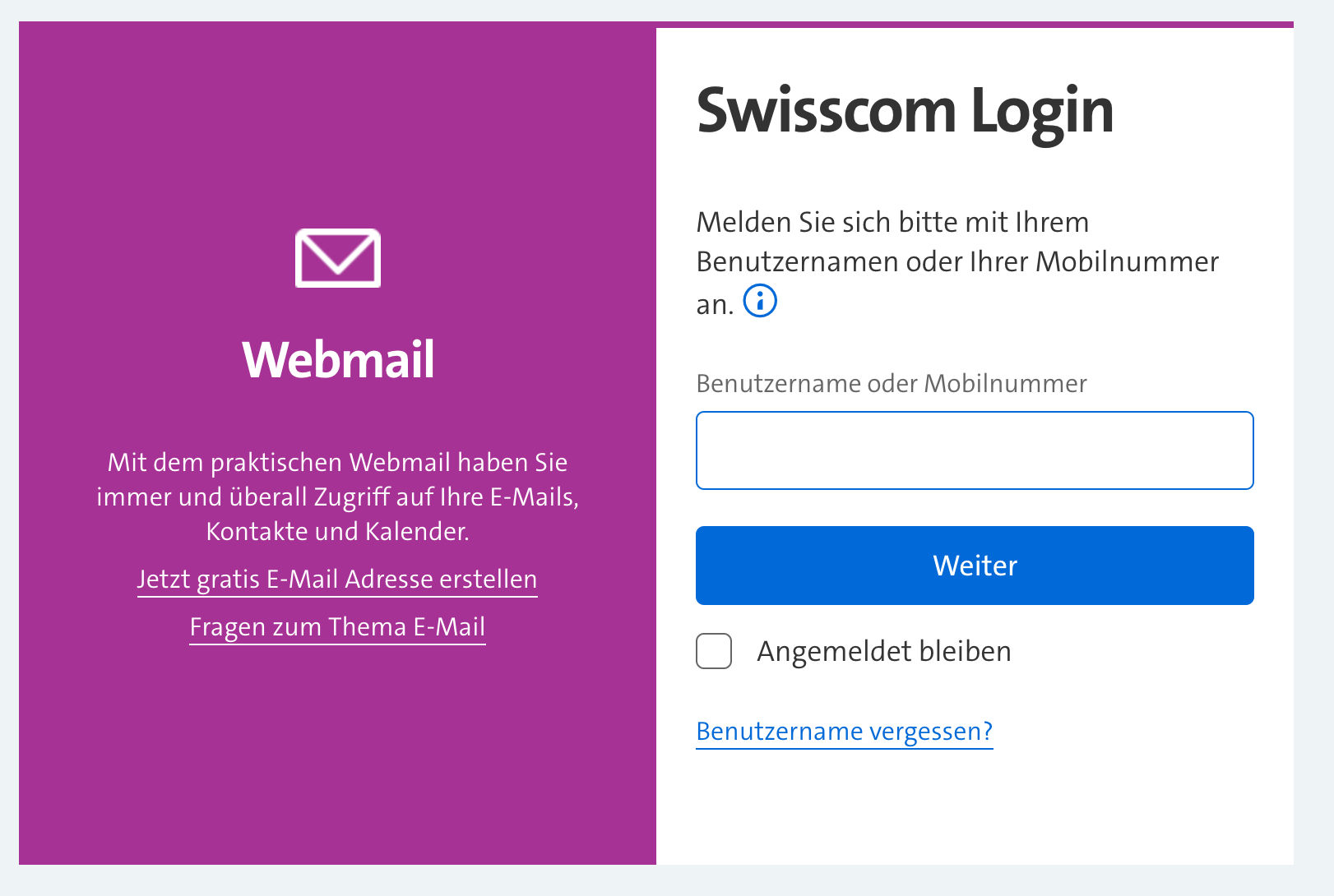Click the thin purple stripe above the login panel
The height and width of the screenshot is (896, 1334).
[x=975, y=25]
